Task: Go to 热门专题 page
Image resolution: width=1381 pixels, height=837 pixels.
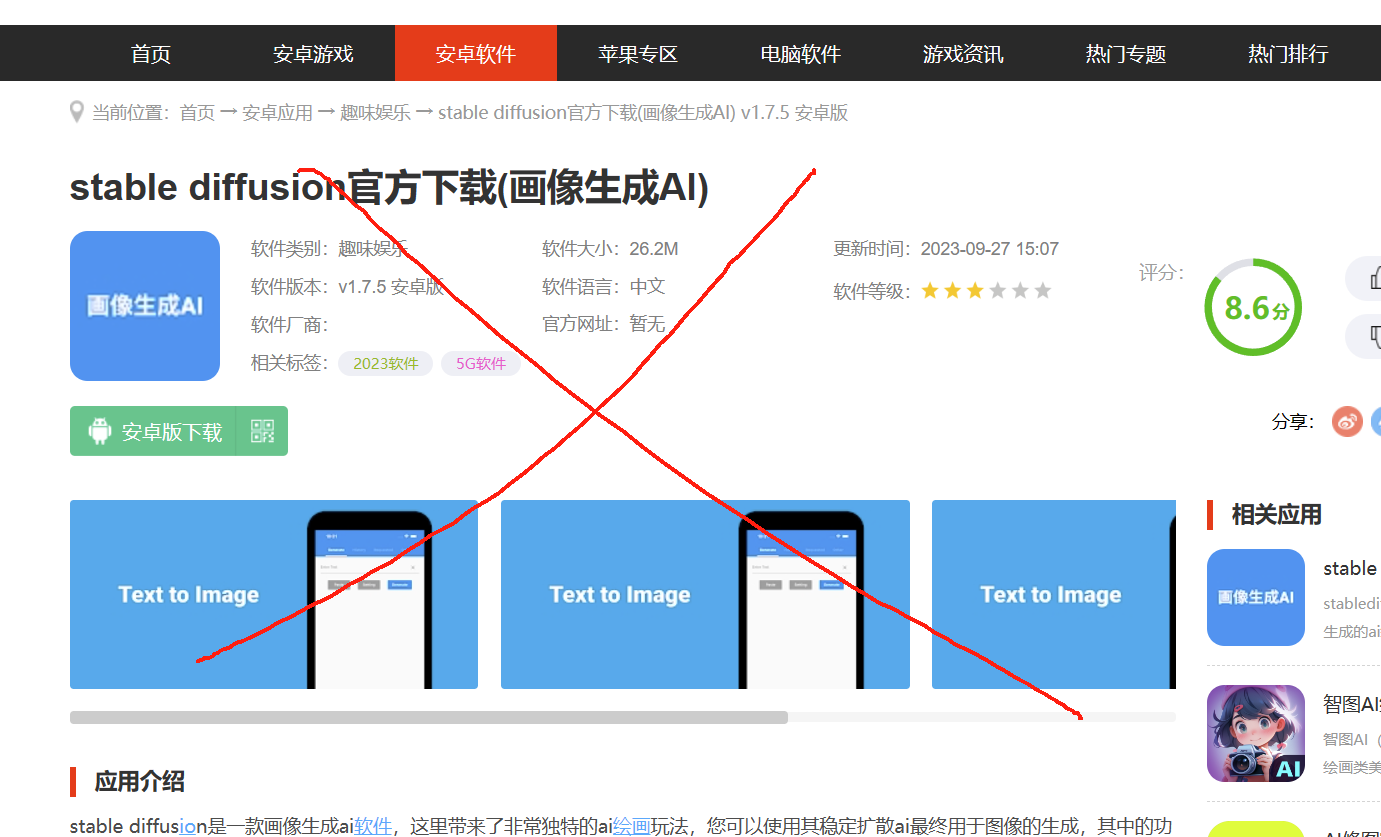Action: [x=1126, y=54]
